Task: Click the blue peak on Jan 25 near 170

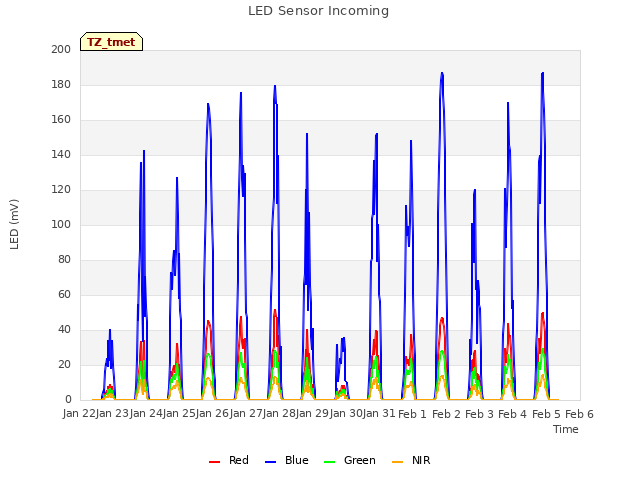Action: click(208, 104)
